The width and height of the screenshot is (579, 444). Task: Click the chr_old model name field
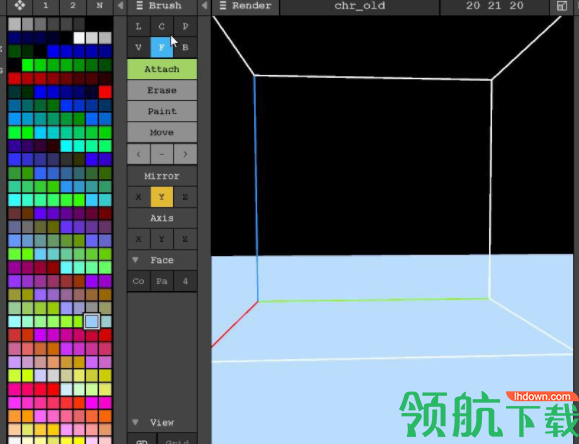click(x=360, y=6)
